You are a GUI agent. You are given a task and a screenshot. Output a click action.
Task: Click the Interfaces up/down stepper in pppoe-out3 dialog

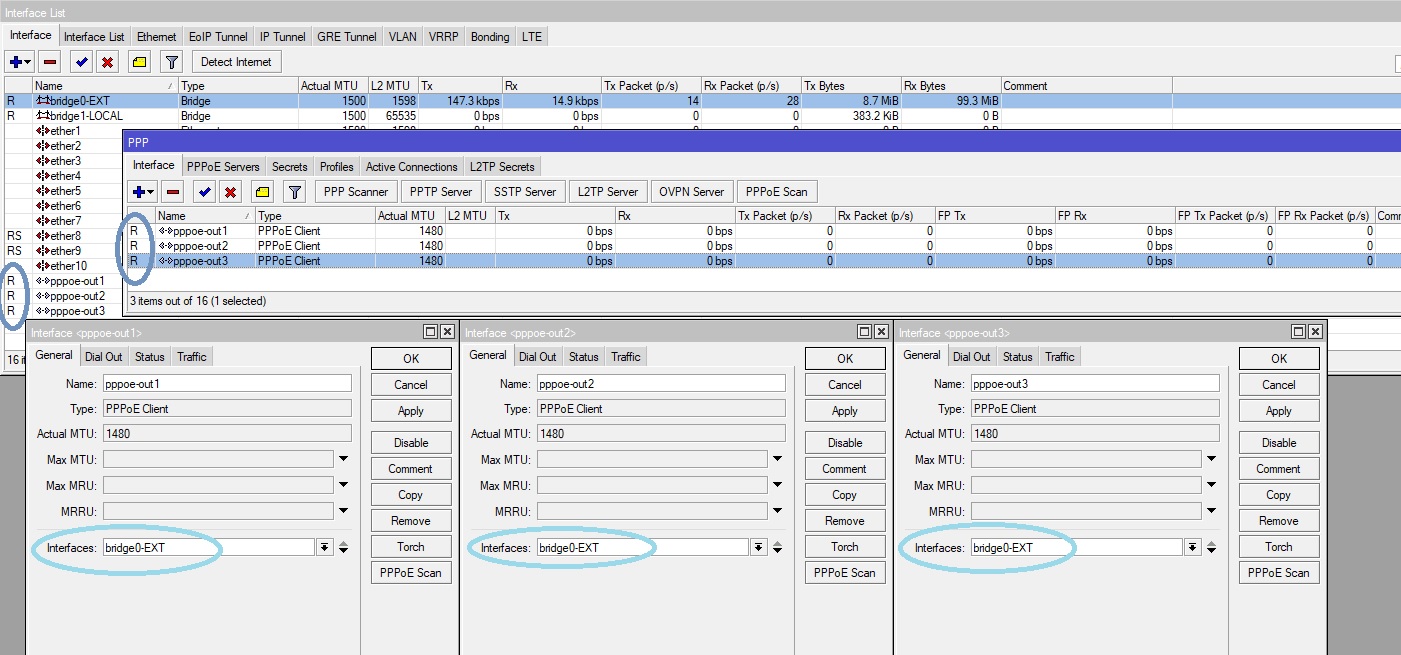coord(1211,547)
